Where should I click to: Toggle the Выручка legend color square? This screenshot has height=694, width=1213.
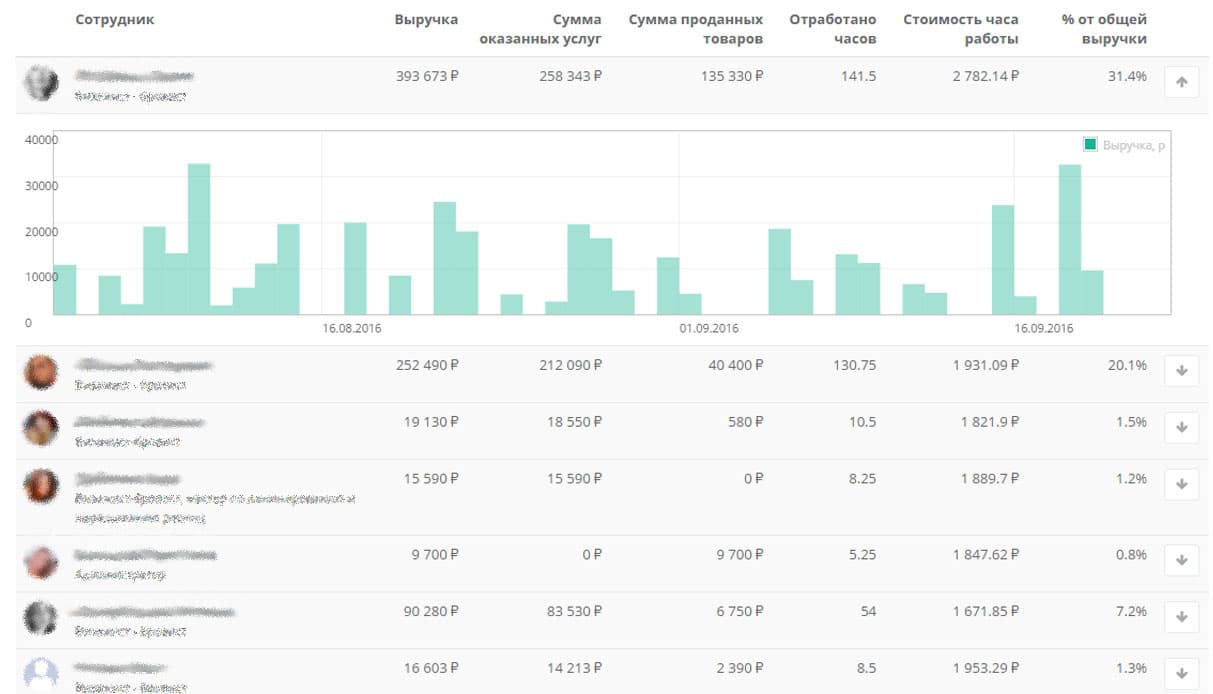point(1091,145)
